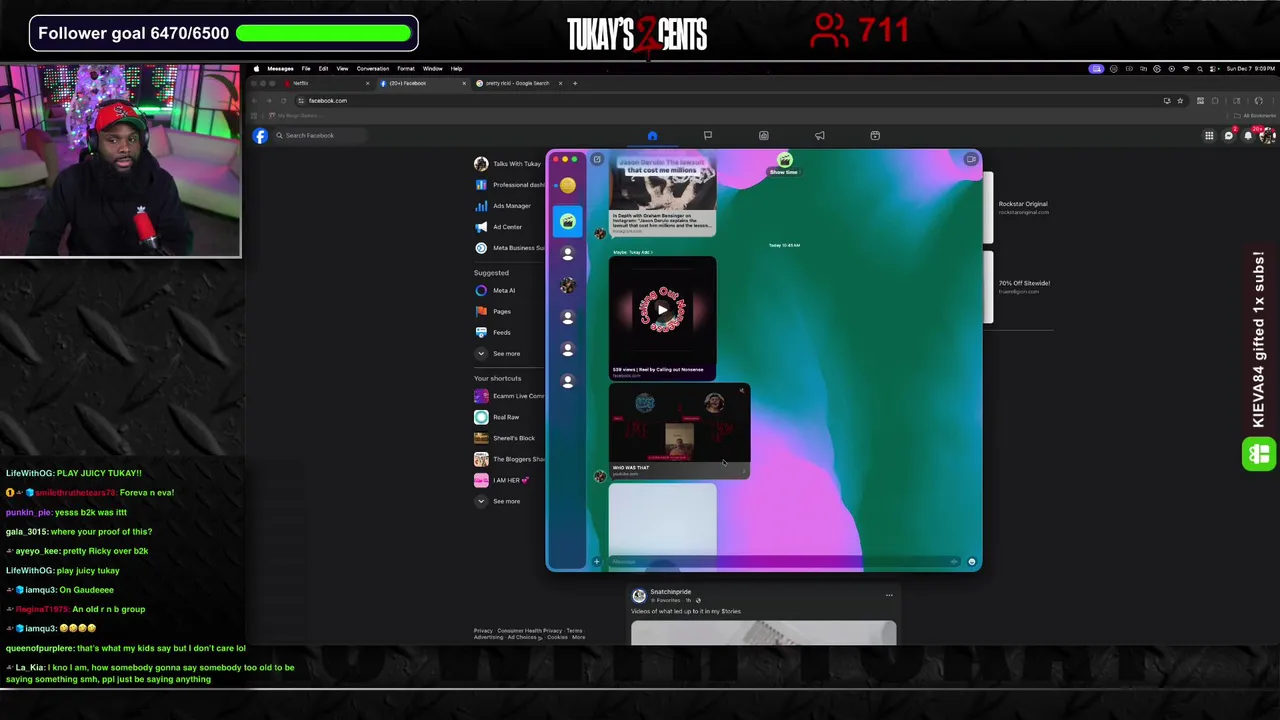Open the Ads megaphone tab
This screenshot has width=1280, height=720.
pyautogui.click(x=819, y=136)
